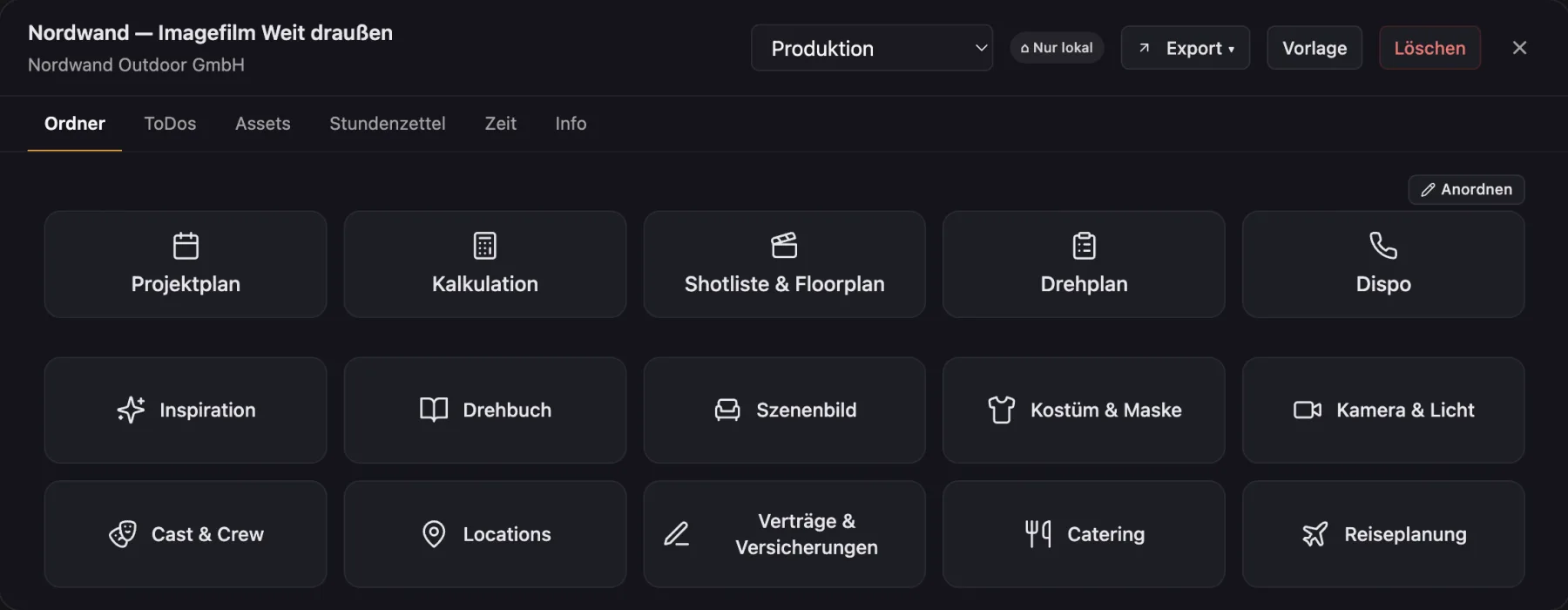Click the Kalkulation calculator icon
This screenshot has width=1568, height=610.
[485, 246]
